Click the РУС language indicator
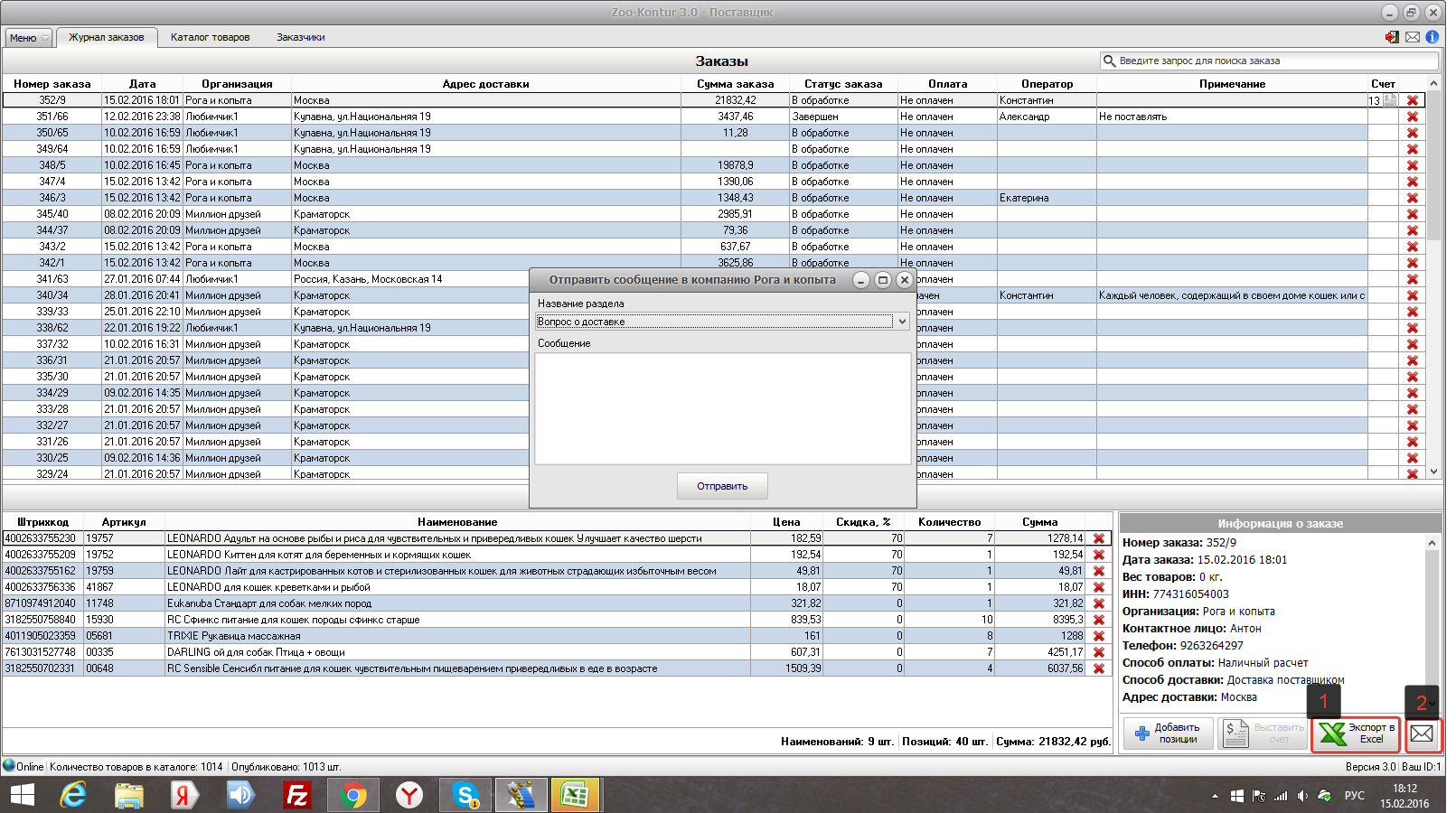1456x813 pixels. point(1354,796)
